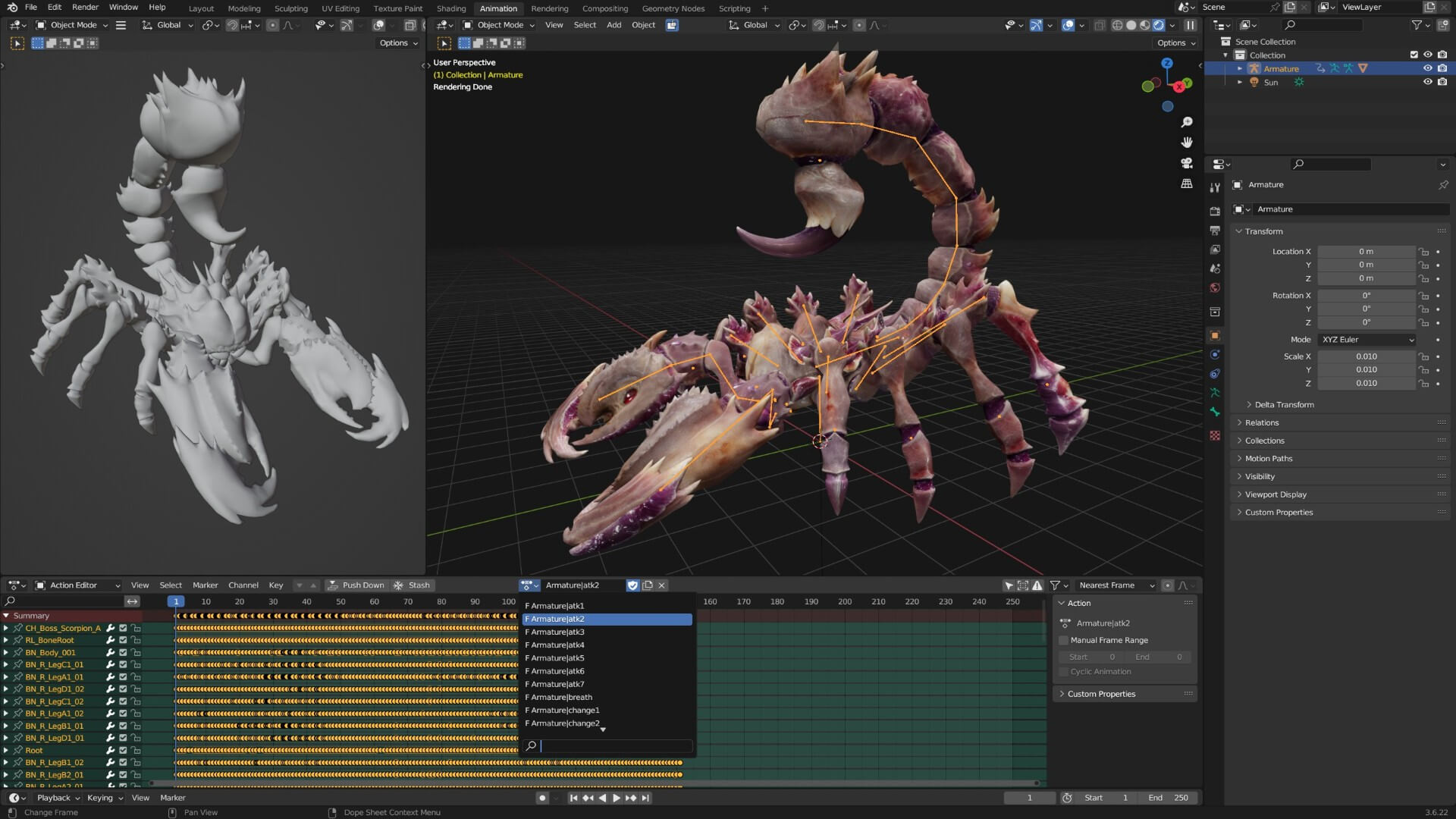Open the Physics properties tab
This screenshot has width=1456, height=819.
click(x=1215, y=355)
